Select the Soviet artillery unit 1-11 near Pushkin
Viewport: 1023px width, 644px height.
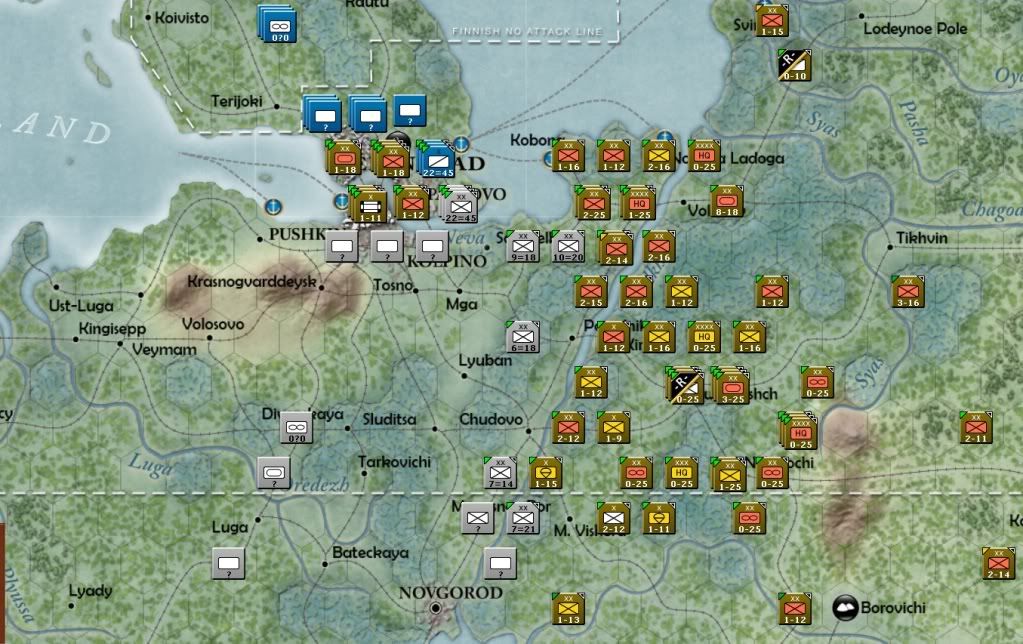pos(369,205)
